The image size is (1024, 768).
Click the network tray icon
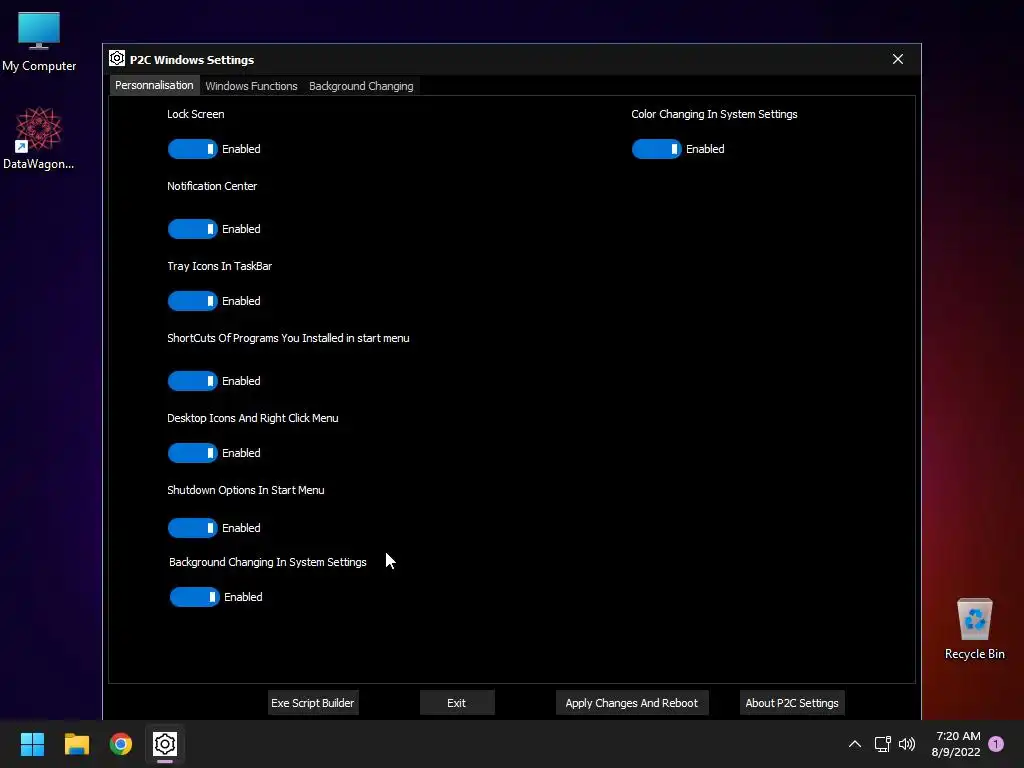(882, 744)
